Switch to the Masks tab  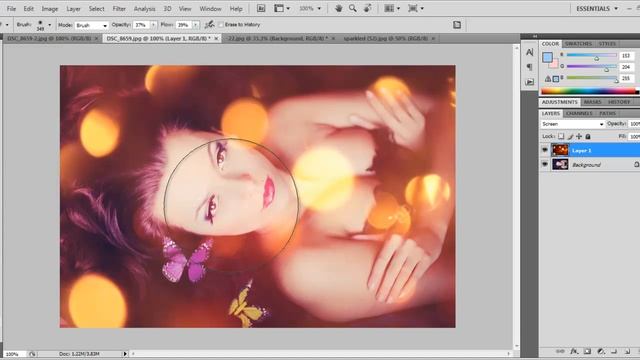click(x=592, y=102)
